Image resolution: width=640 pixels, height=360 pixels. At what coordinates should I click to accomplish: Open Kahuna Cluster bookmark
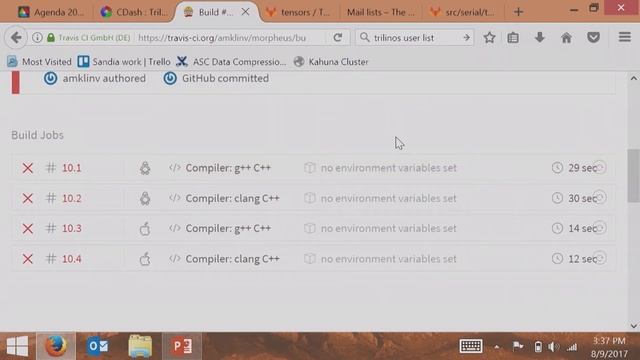(x=331, y=62)
